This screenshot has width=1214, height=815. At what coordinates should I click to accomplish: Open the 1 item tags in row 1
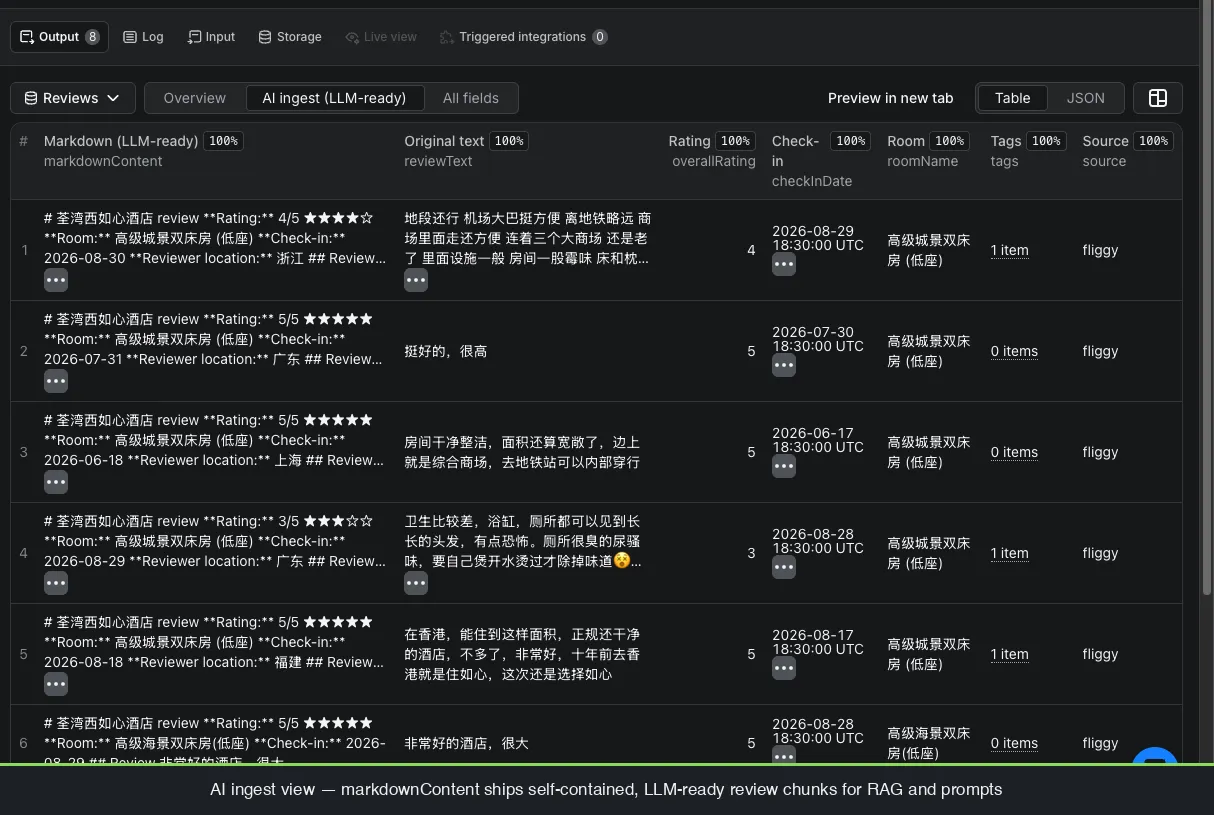(x=1009, y=250)
